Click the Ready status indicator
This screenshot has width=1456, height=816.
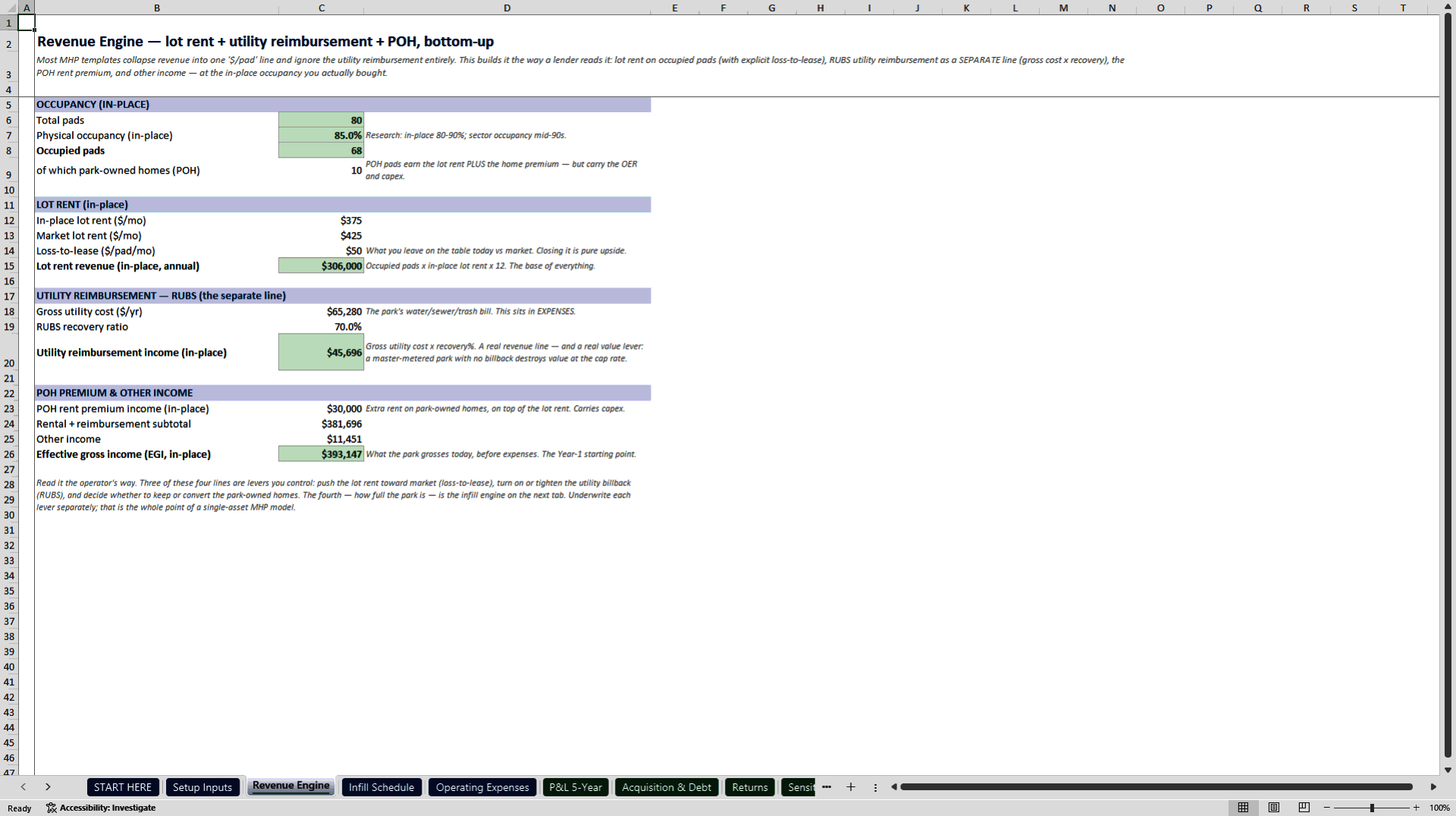(20, 808)
